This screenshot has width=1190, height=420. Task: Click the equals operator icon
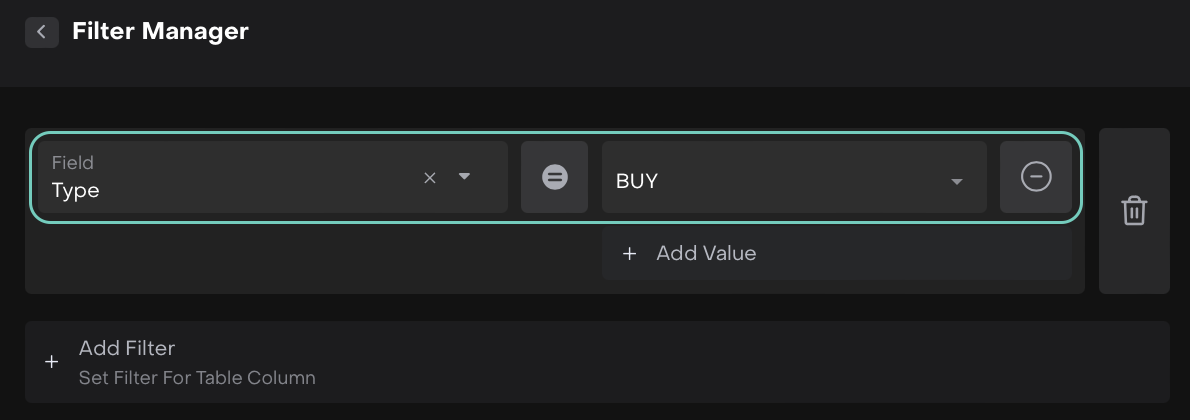554,177
